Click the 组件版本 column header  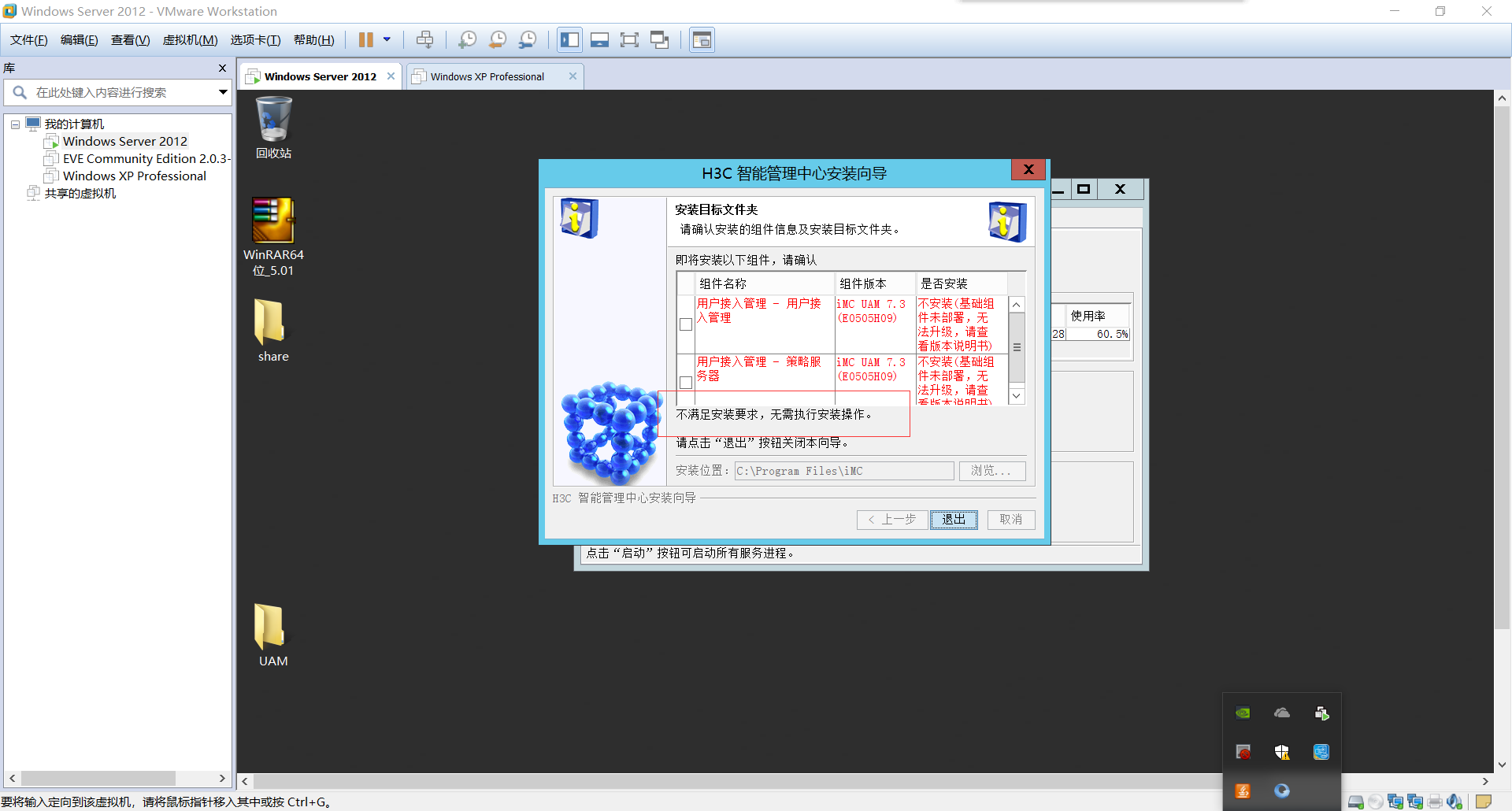pyautogui.click(x=876, y=283)
